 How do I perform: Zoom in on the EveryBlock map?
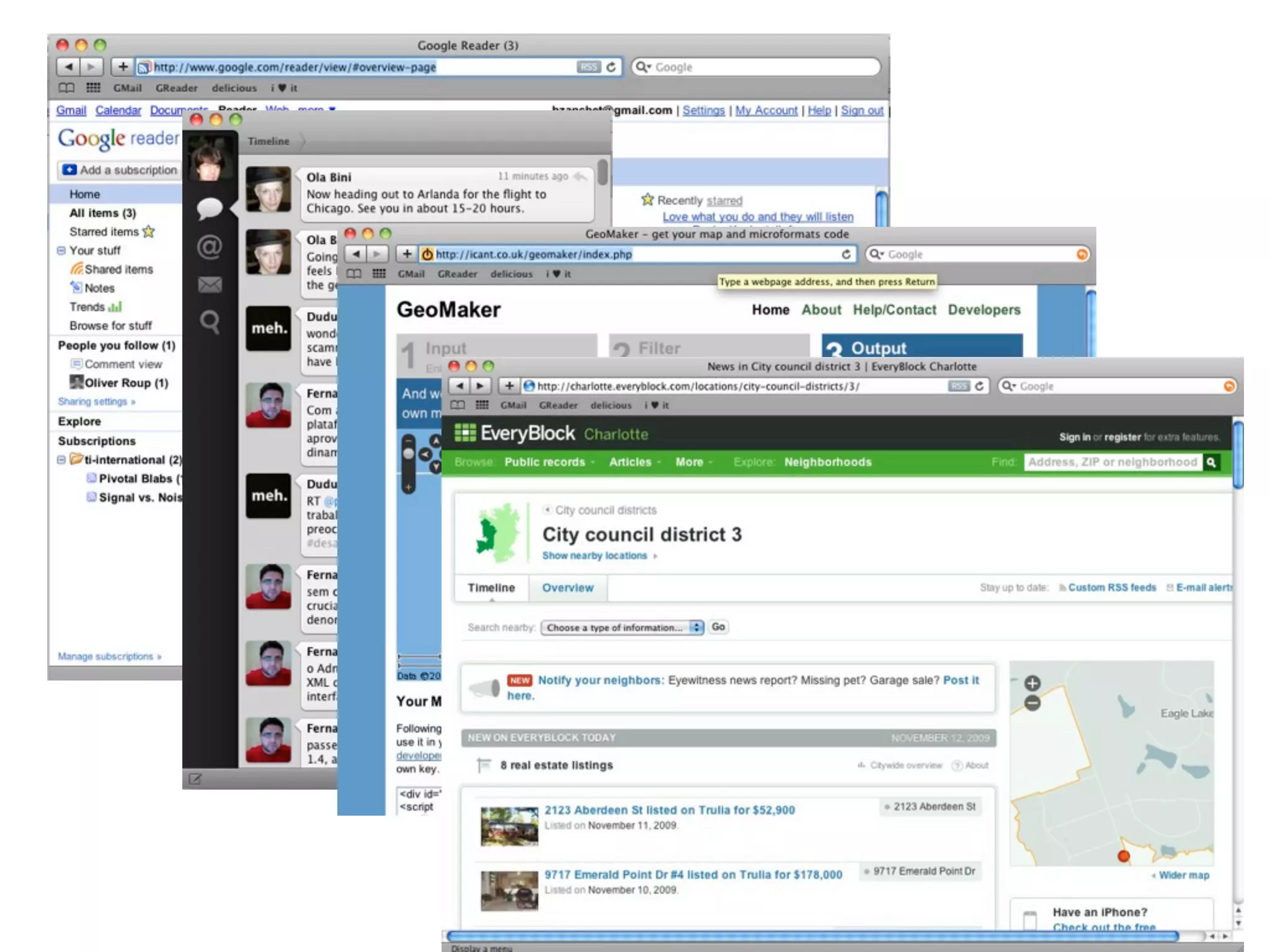click(1032, 683)
